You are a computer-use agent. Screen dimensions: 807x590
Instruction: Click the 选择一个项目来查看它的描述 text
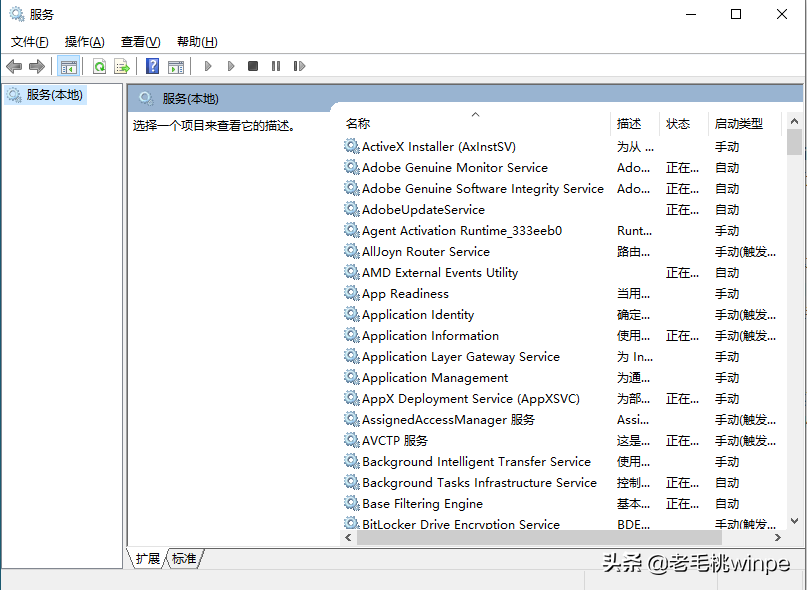click(214, 126)
